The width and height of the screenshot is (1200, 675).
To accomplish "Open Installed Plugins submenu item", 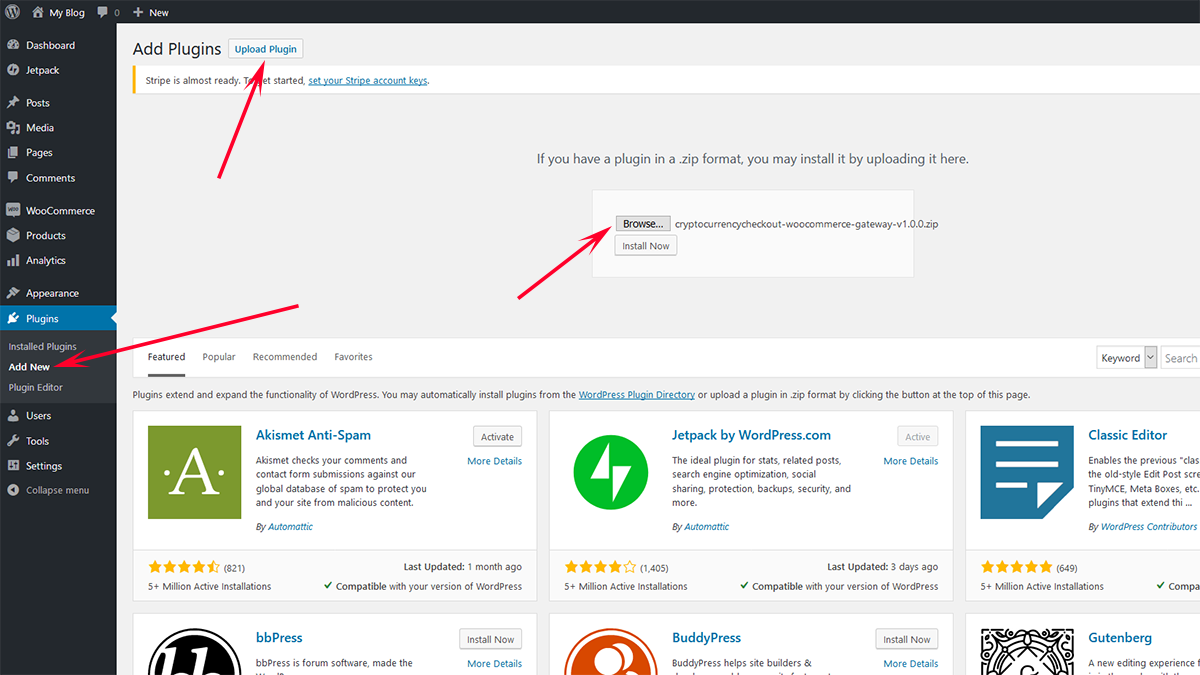I will pos(43,347).
